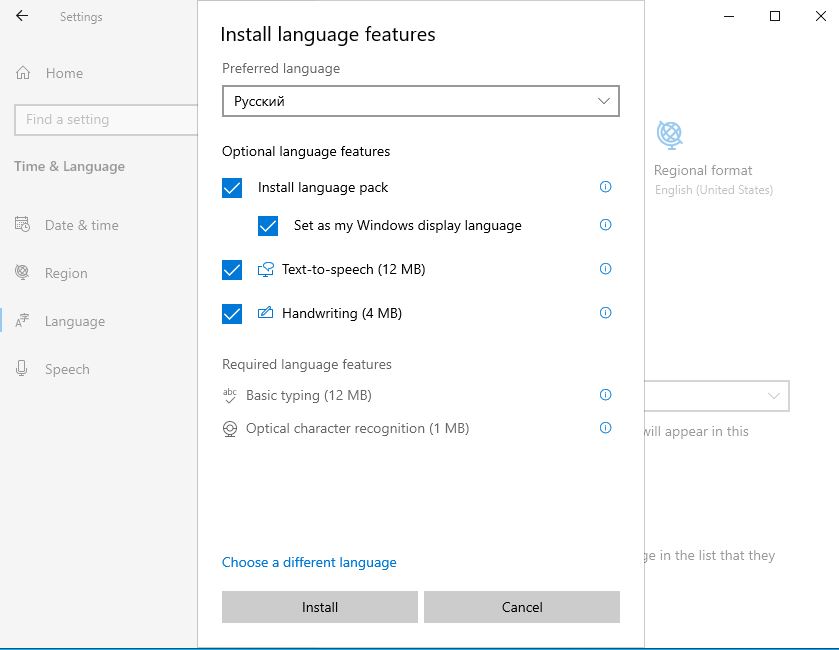Focus the Find a setting search box
Image resolution: width=839 pixels, height=650 pixels.
click(x=106, y=119)
